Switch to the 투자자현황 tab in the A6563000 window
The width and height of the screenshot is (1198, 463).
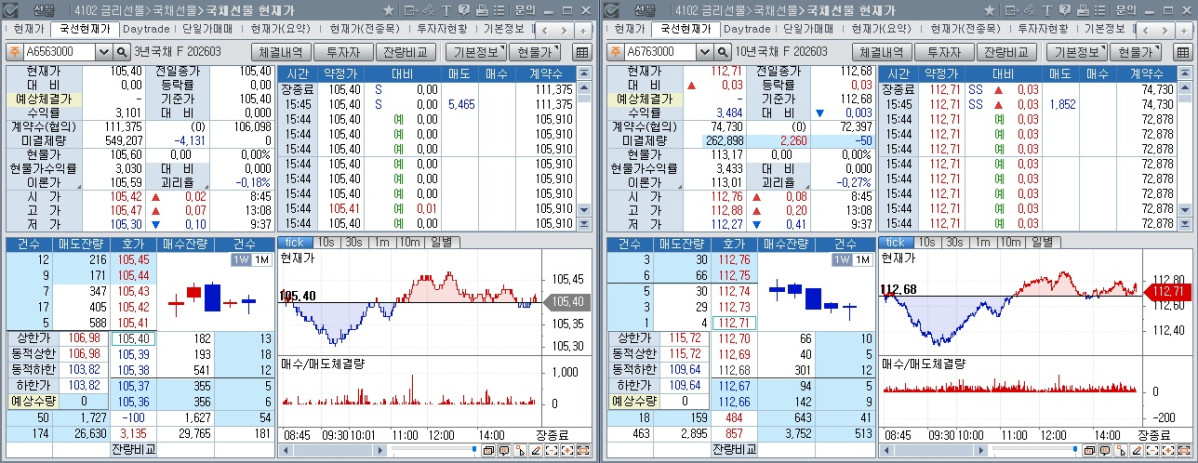[x=442, y=29]
